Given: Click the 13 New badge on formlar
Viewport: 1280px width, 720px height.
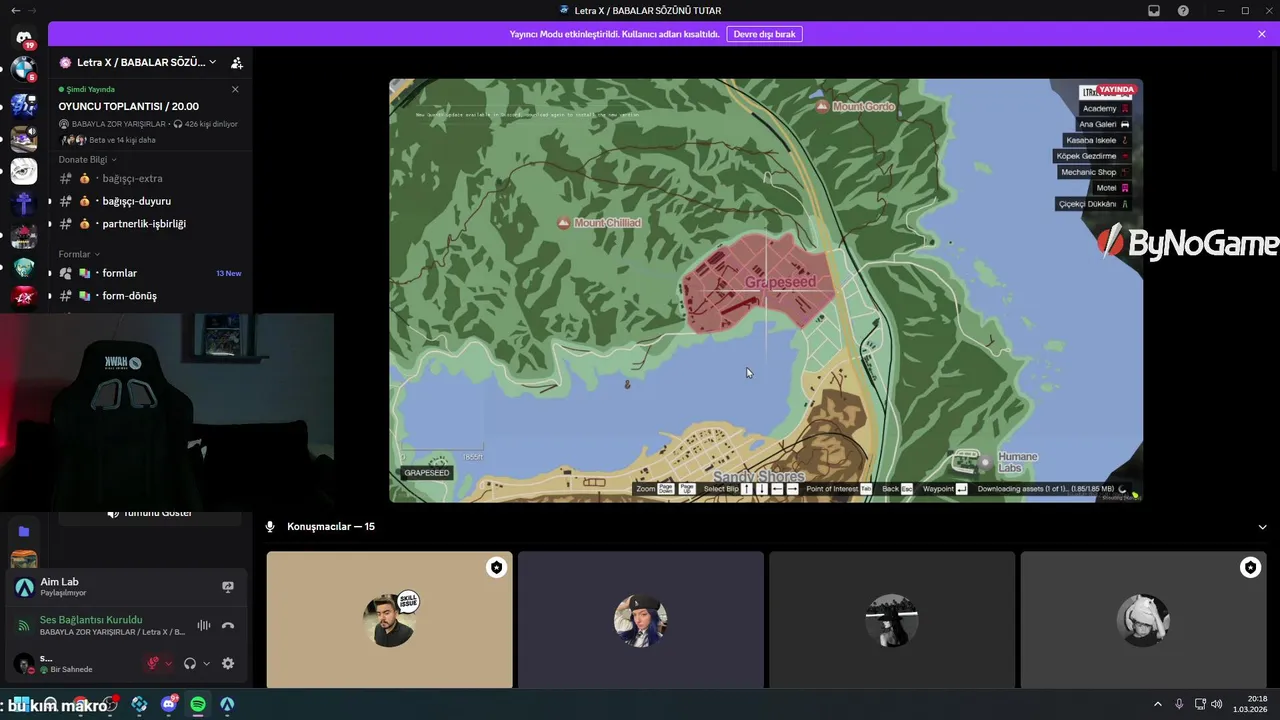Looking at the screenshot, I should click(229, 273).
